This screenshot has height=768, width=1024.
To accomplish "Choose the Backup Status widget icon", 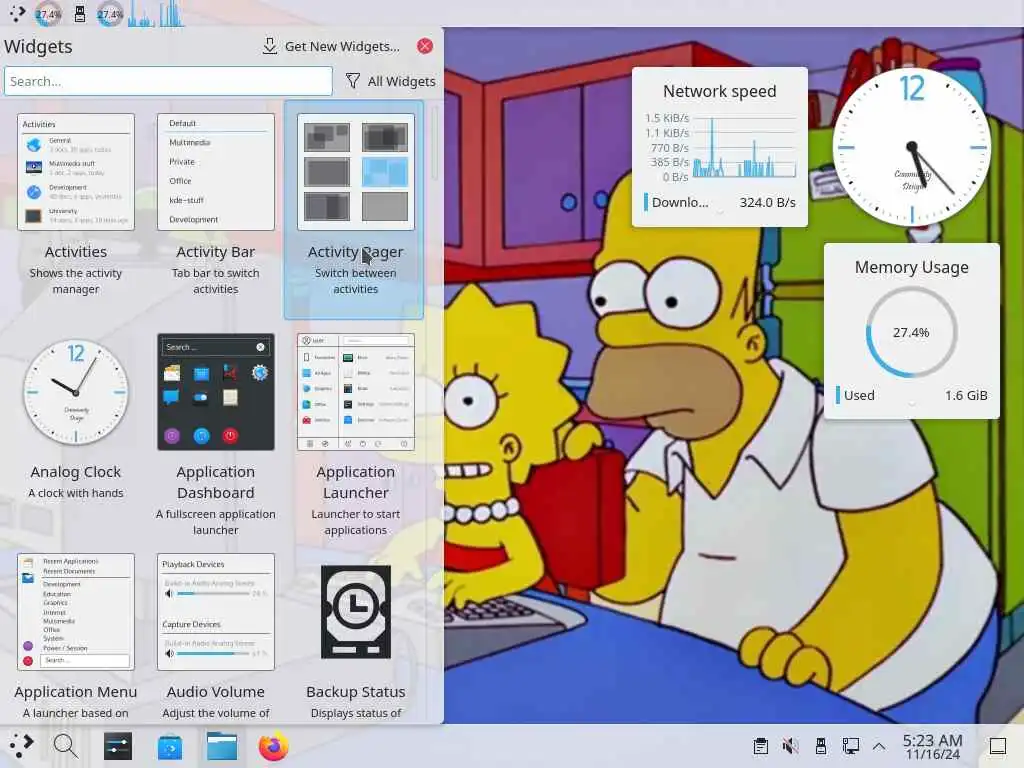I will [356, 612].
